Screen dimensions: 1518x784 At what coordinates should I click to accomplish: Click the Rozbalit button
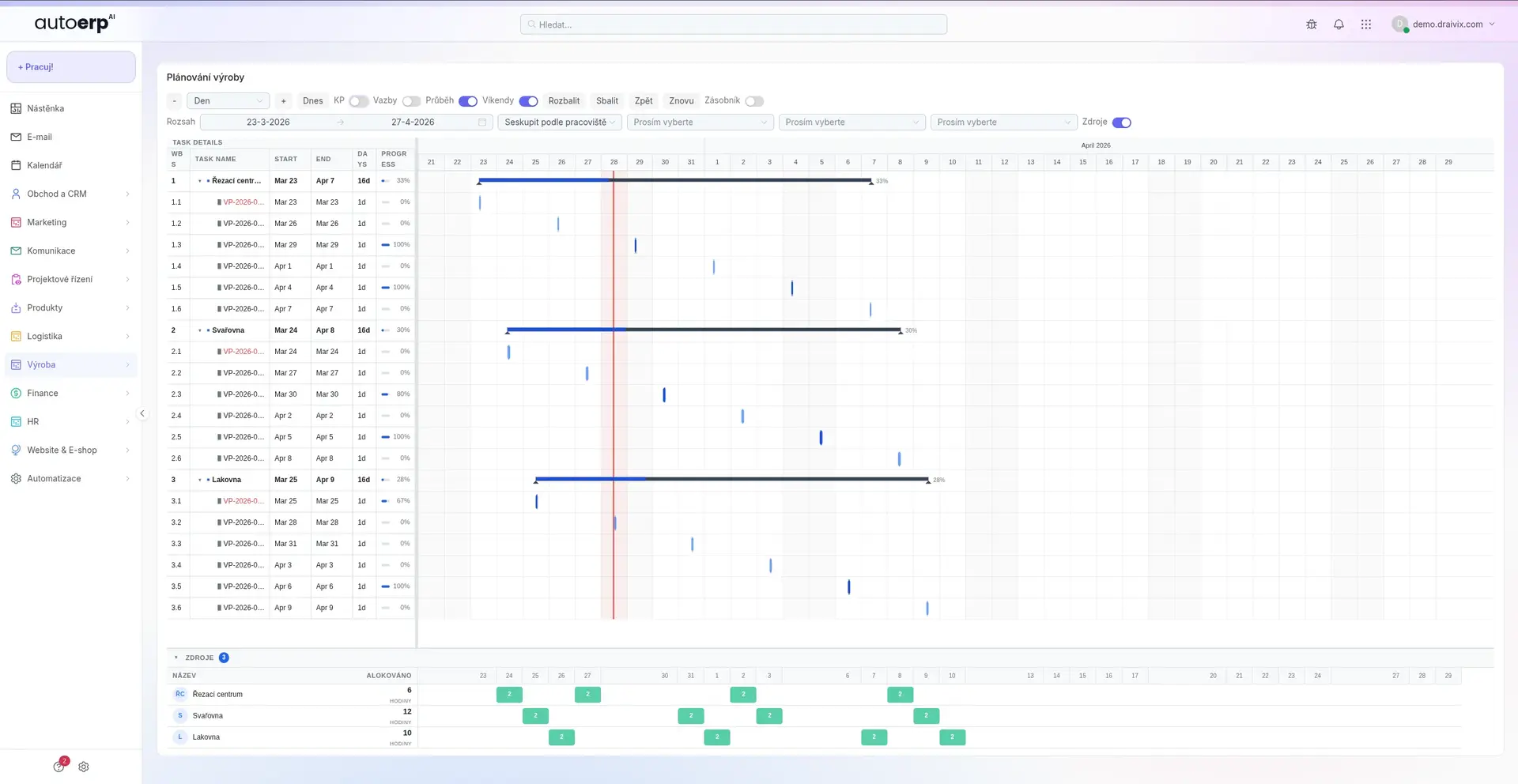[564, 101]
